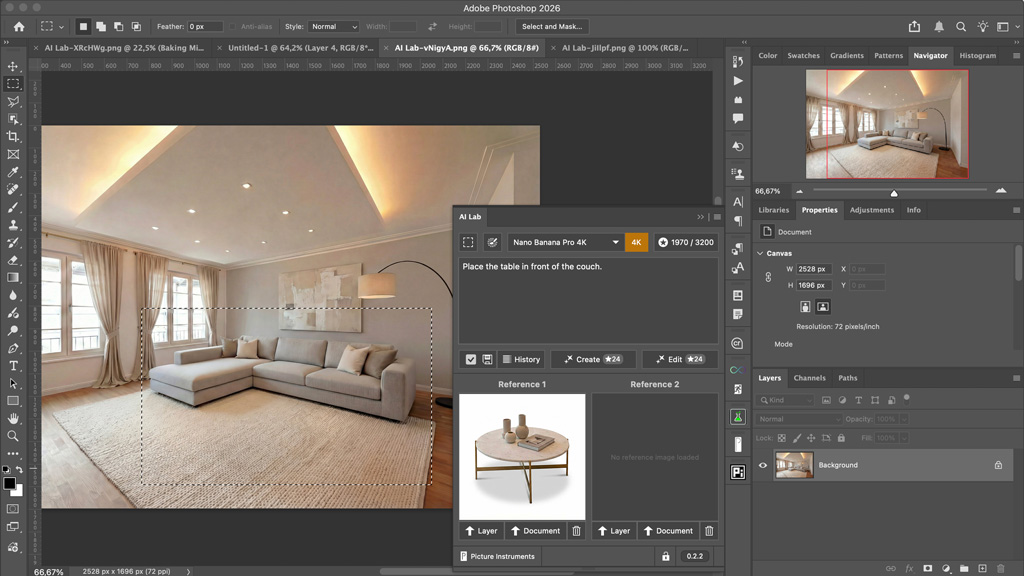The height and width of the screenshot is (576, 1024).
Task: Open the Home screen icon
Action: pyautogui.click(x=18, y=26)
